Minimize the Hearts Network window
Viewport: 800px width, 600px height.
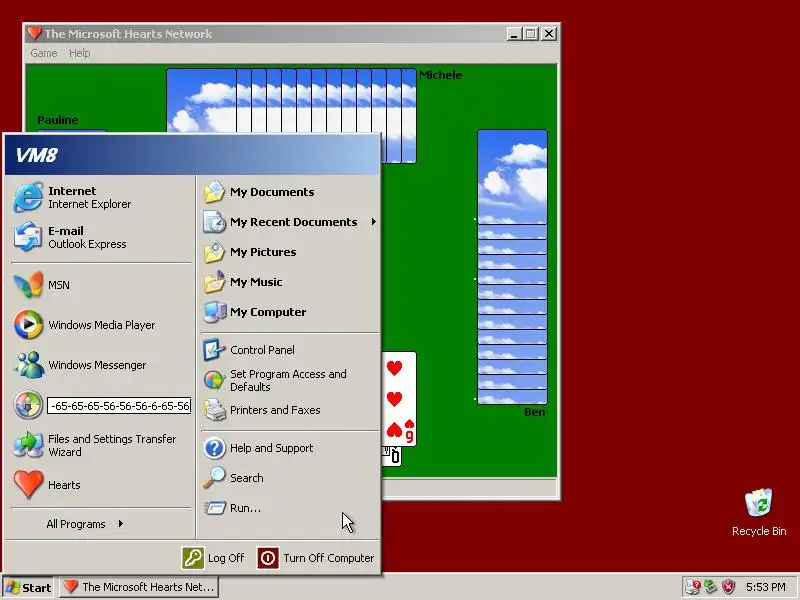(x=514, y=34)
